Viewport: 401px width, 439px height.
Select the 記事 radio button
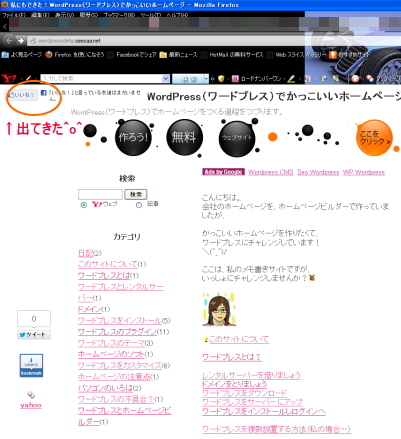139,205
